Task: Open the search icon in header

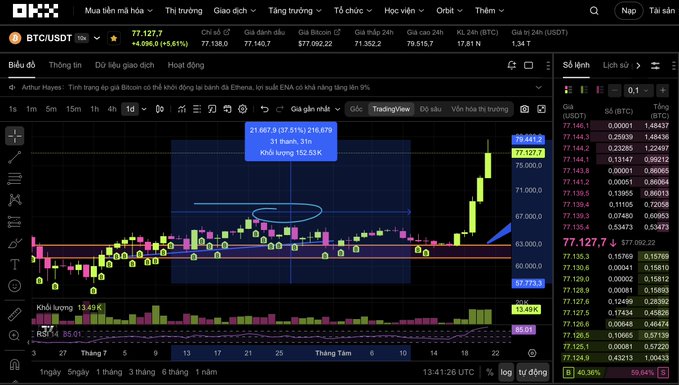Action: click(594, 11)
